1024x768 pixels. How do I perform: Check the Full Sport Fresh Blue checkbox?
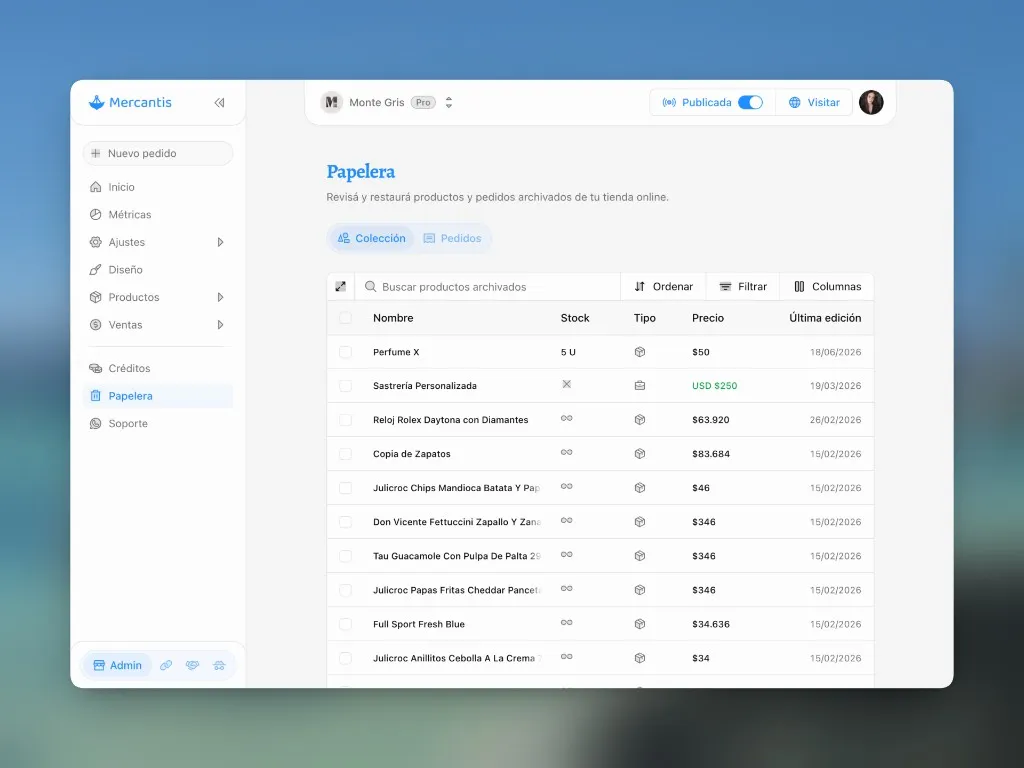tap(345, 624)
